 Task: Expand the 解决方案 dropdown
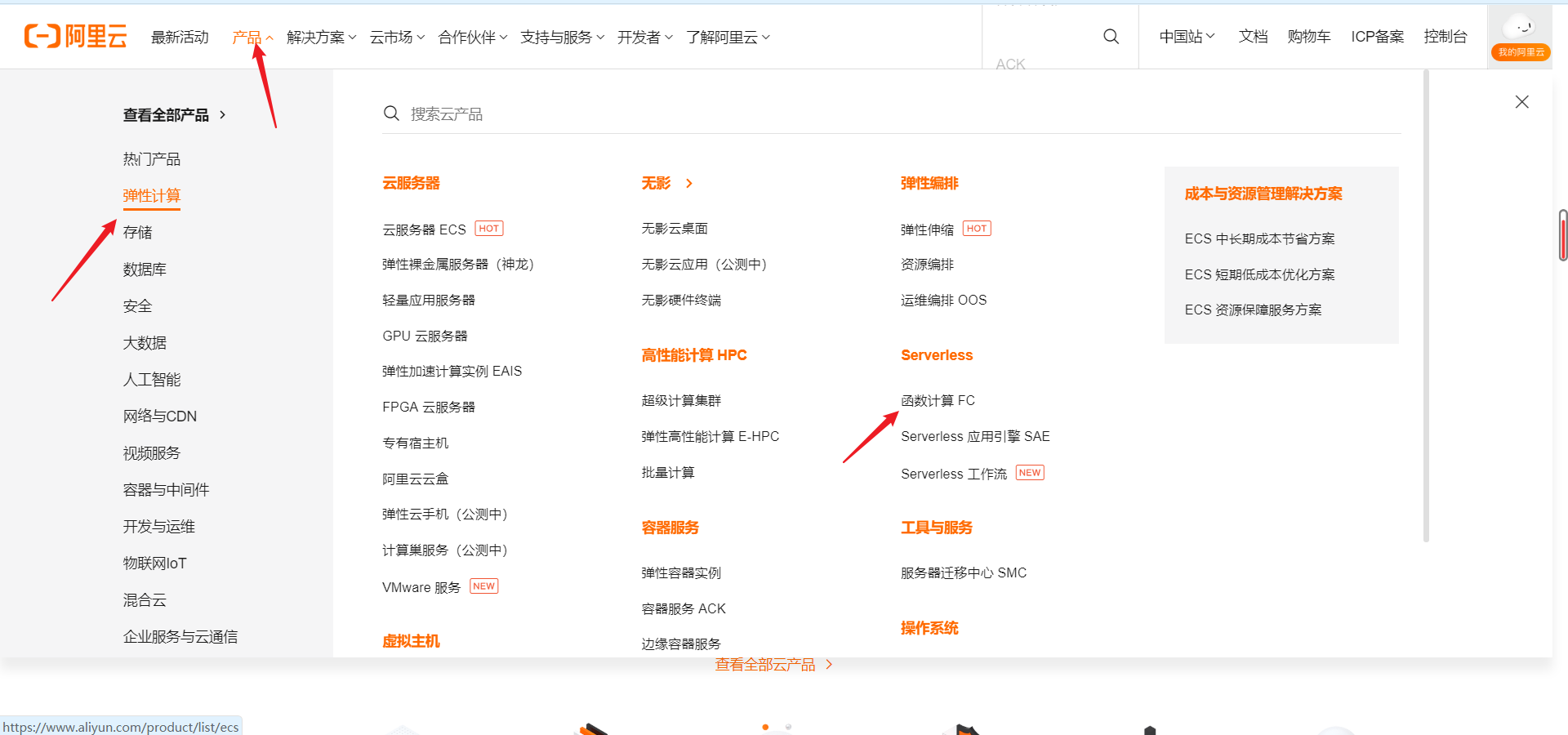(x=321, y=38)
